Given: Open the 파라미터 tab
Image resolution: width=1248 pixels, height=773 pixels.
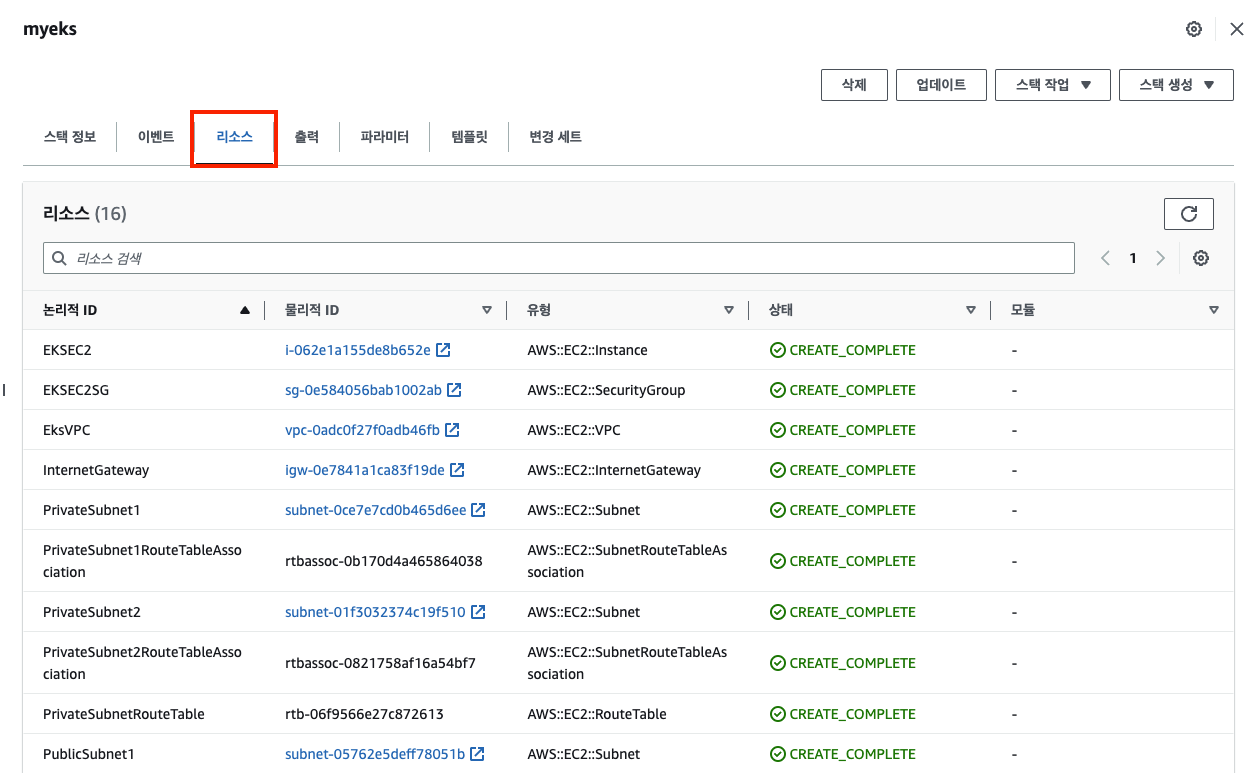Looking at the screenshot, I should click(x=385, y=137).
